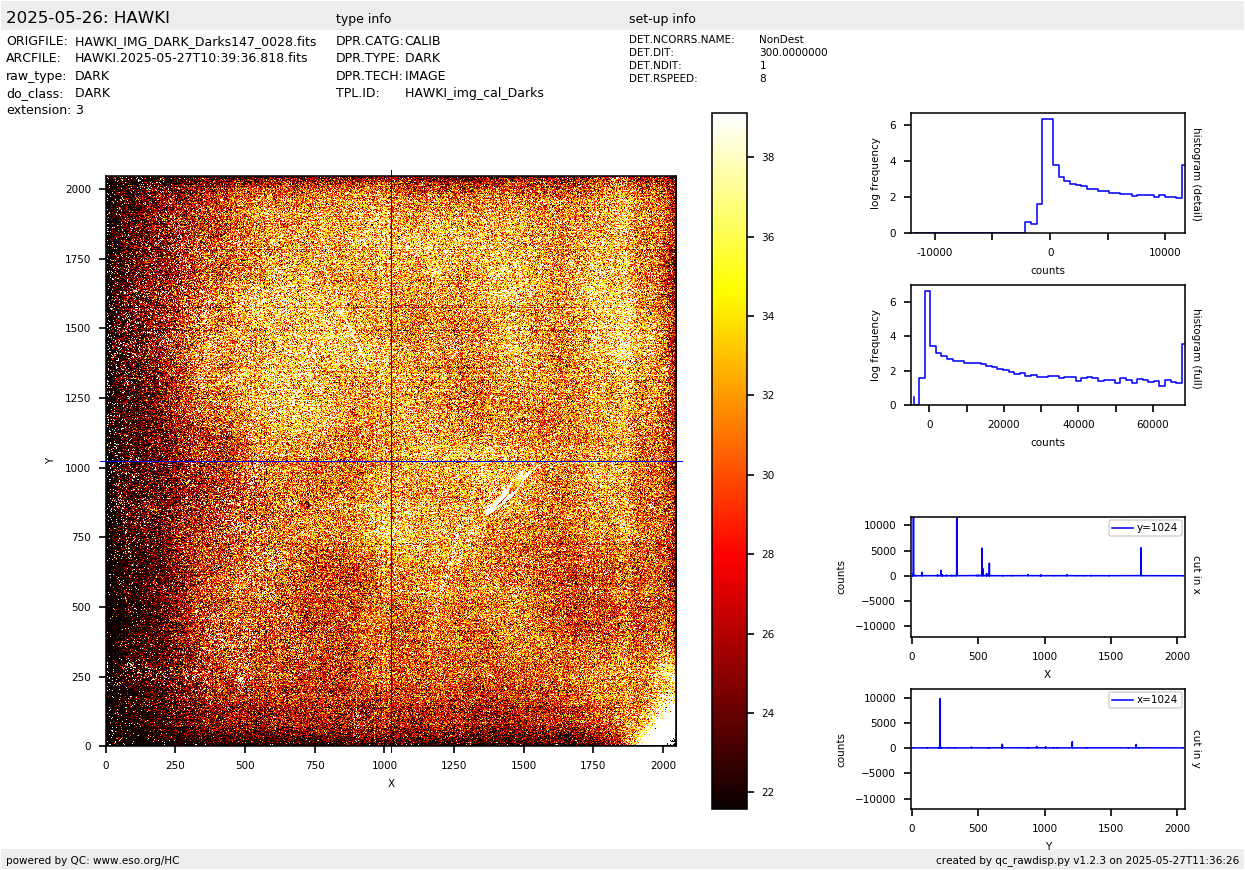Click the crosshair intersection on the detector image
Image resolution: width=1245 pixels, height=870 pixels.
click(x=391, y=461)
